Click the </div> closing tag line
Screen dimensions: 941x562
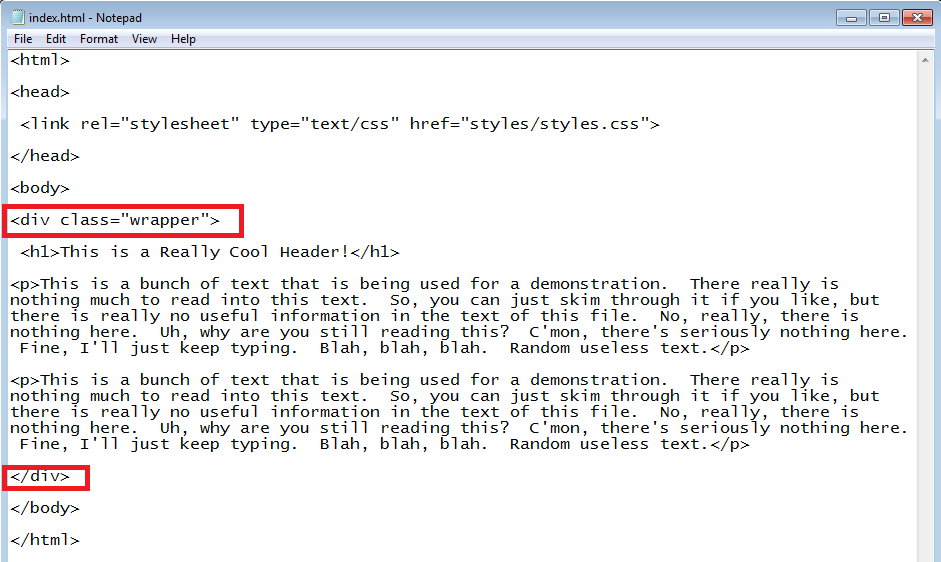(40, 476)
